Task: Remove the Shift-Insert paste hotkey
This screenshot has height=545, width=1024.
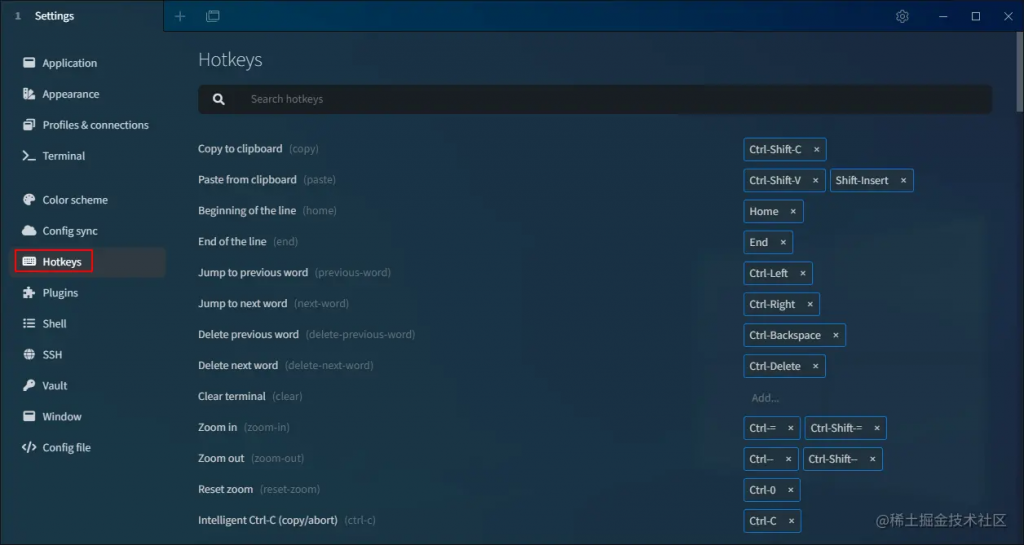Action: coord(903,180)
